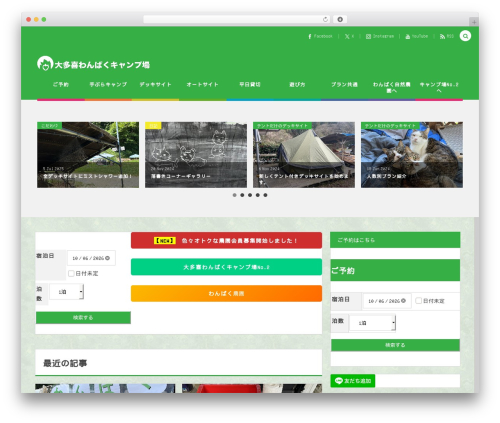Open the tent deck site slider card
The image size is (500, 423).
[x=304, y=155]
